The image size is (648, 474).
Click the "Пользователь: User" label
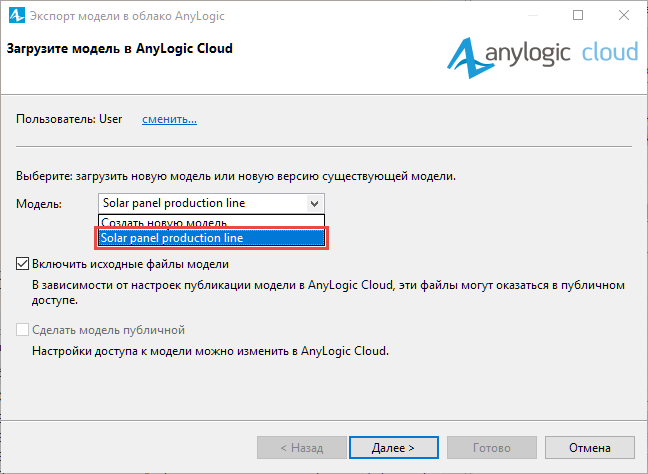pyautogui.click(x=69, y=119)
